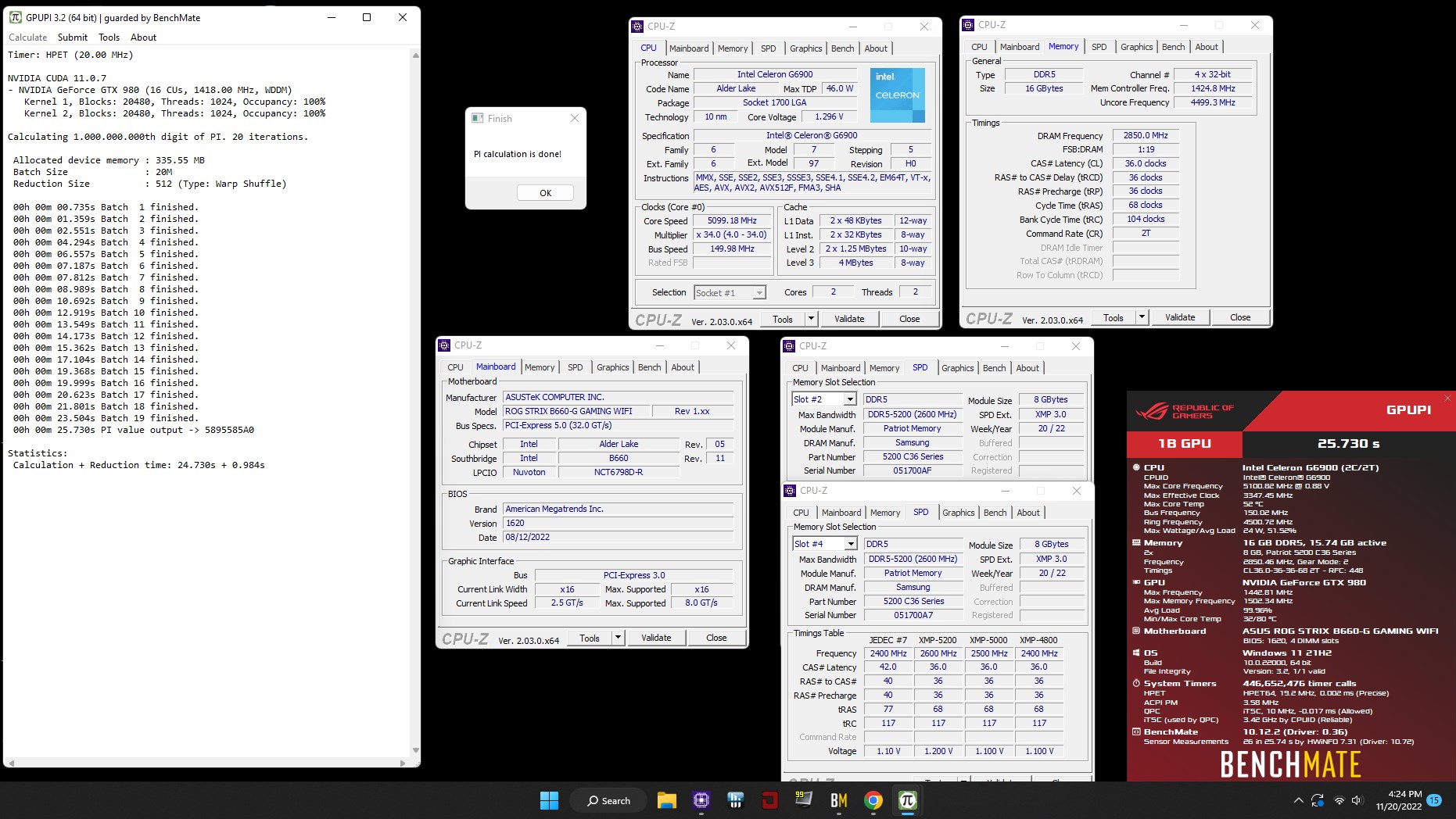Select the Memory tab in CPU-Z Mainboard window

(540, 367)
